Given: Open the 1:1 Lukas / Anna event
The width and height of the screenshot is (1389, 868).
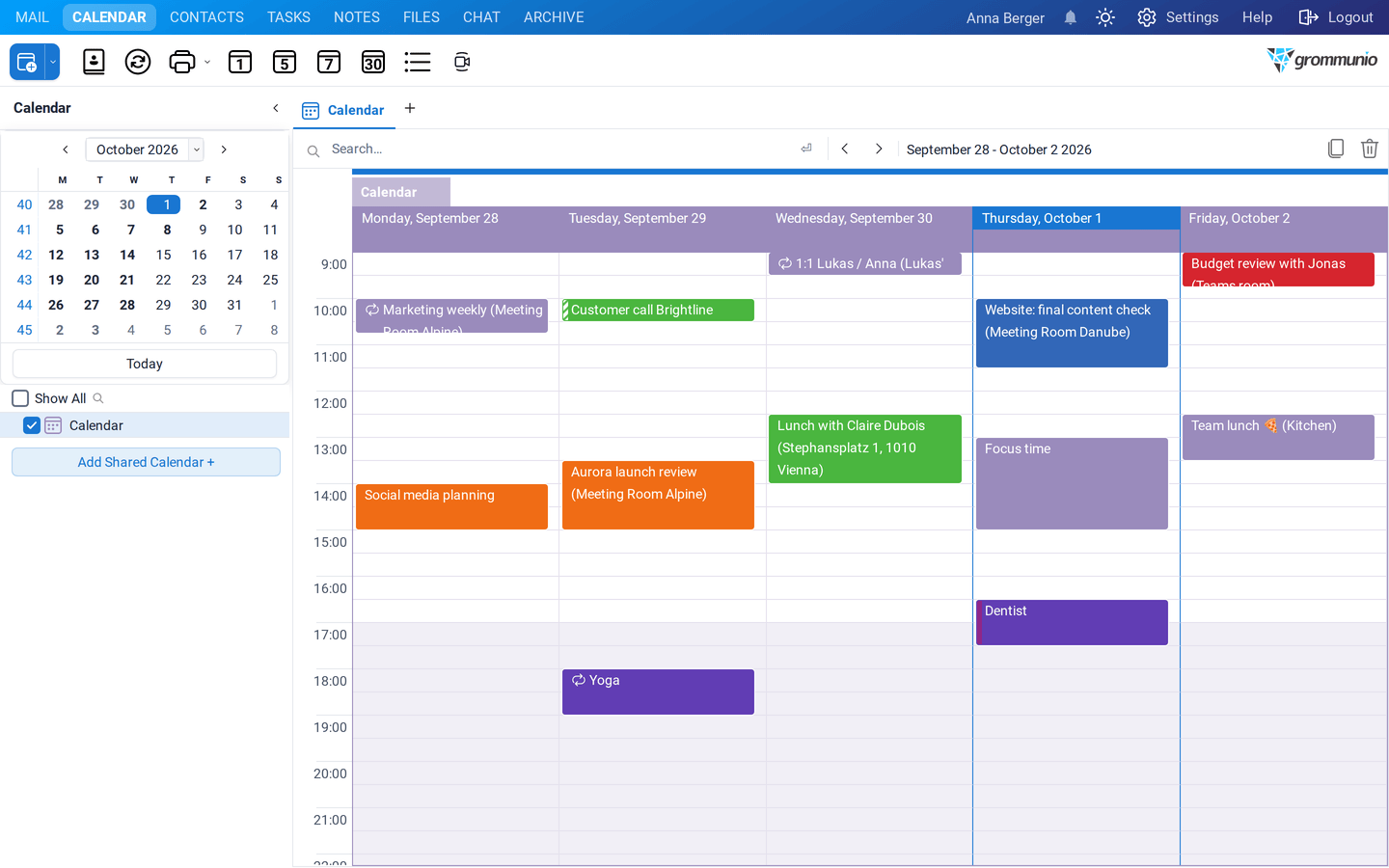Looking at the screenshot, I should click(x=865, y=263).
